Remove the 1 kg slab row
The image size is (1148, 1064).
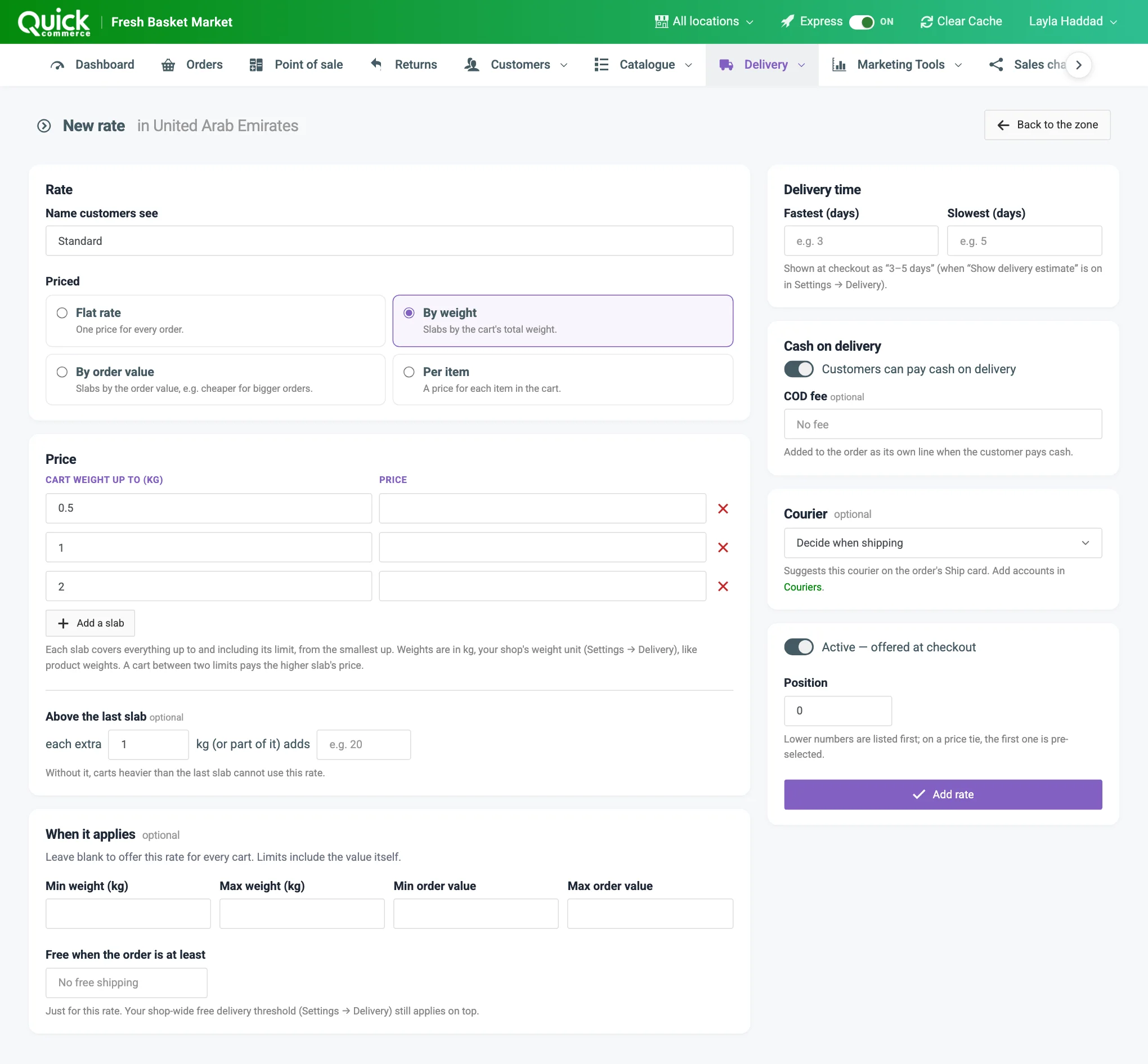[723, 548]
